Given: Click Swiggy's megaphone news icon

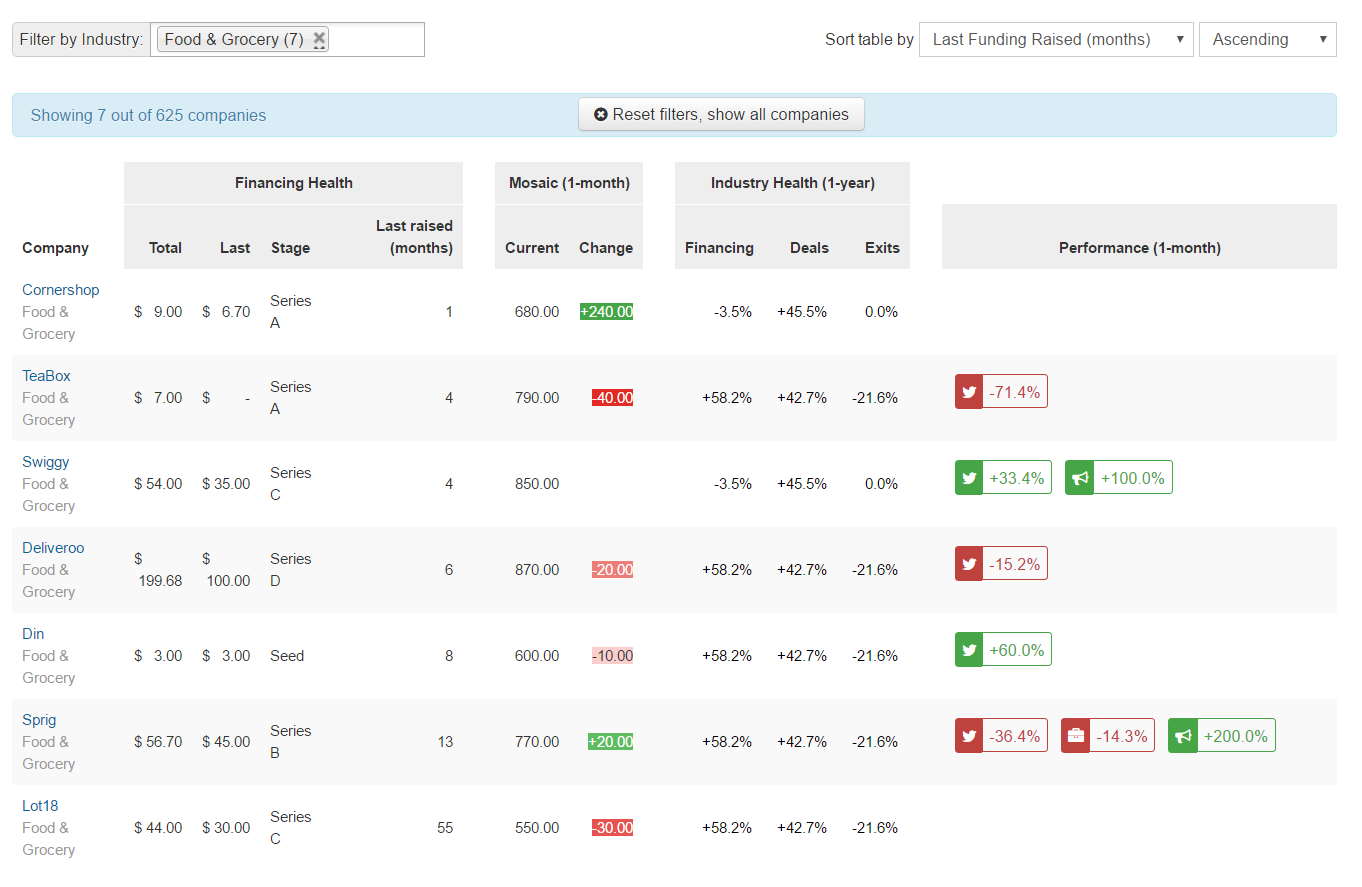Looking at the screenshot, I should click(1079, 477).
